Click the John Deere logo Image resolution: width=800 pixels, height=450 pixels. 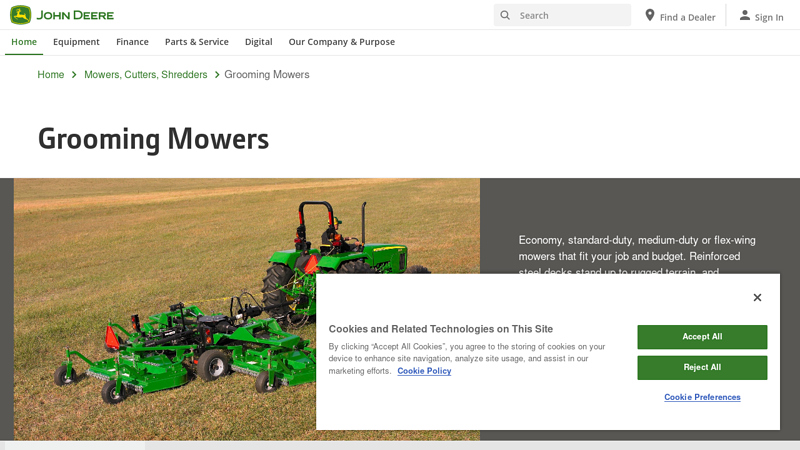(x=62, y=15)
